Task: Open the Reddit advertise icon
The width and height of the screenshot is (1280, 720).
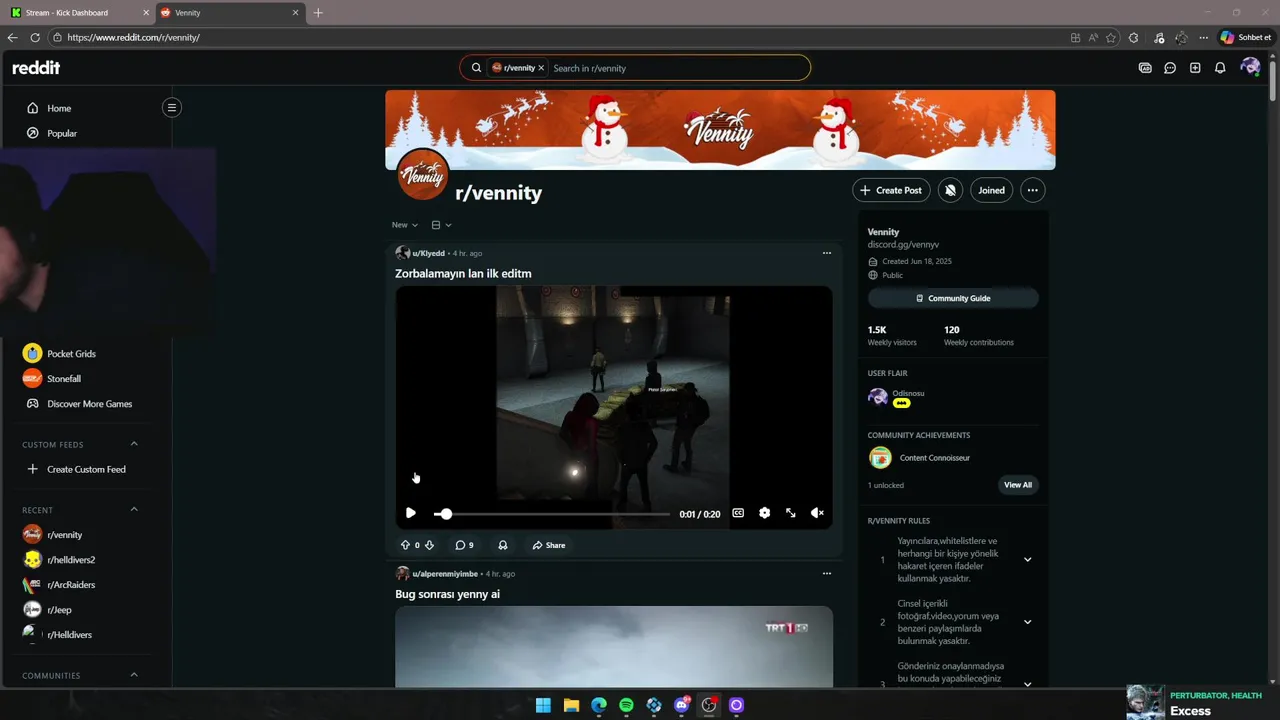Action: 1145,68
